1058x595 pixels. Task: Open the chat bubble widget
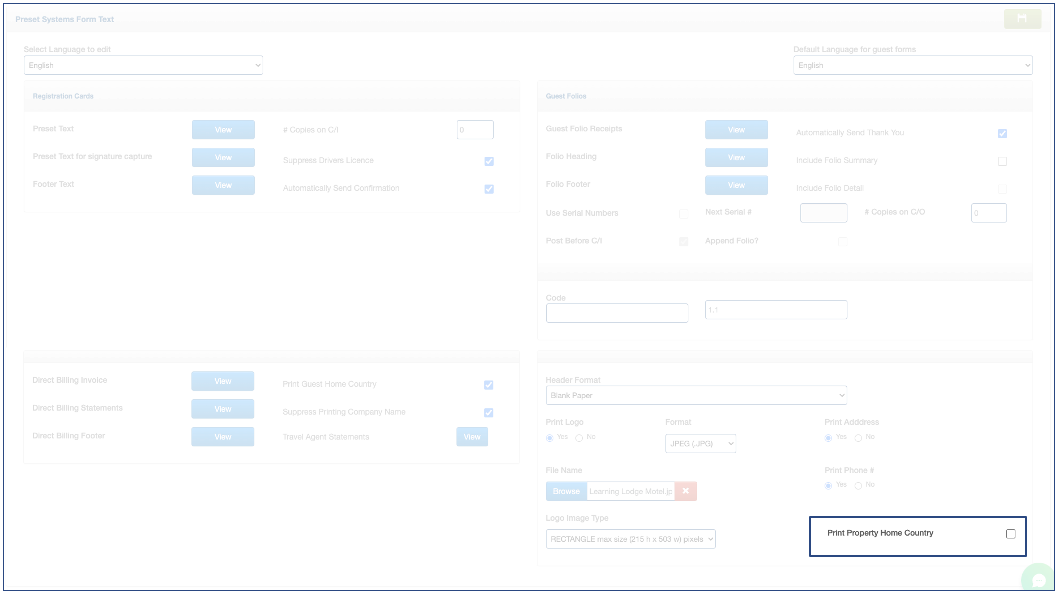pyautogui.click(x=1039, y=579)
